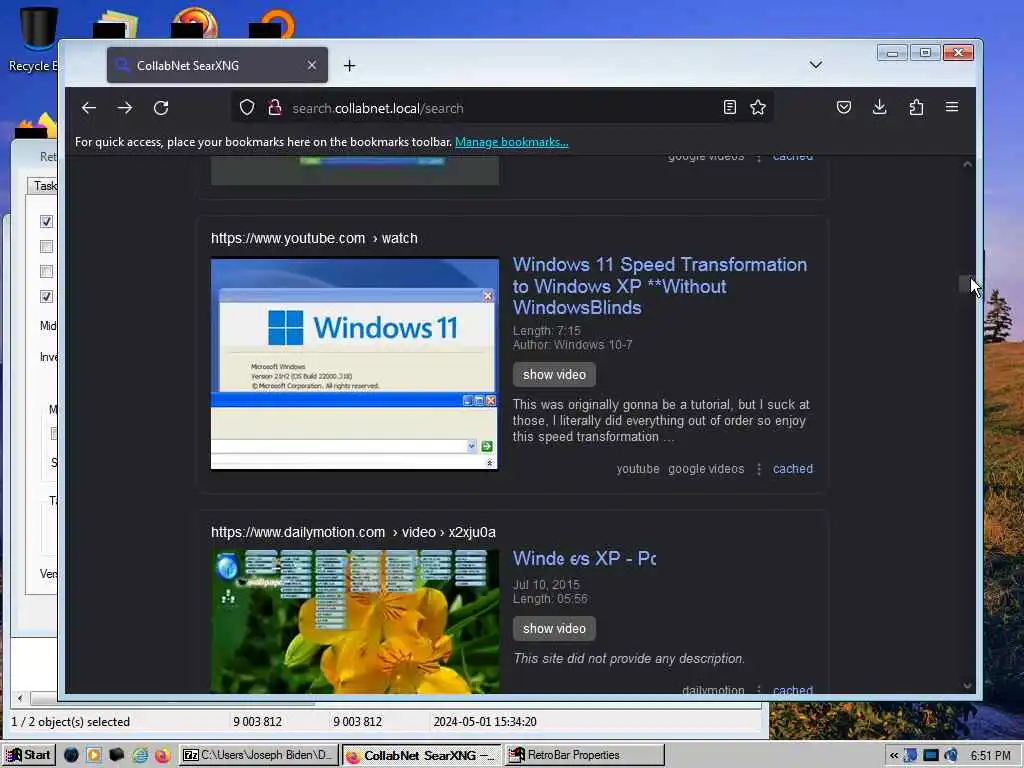Open the Windows 11 Speed Transformation result title
Viewport: 1024px width, 768px height.
click(660, 286)
